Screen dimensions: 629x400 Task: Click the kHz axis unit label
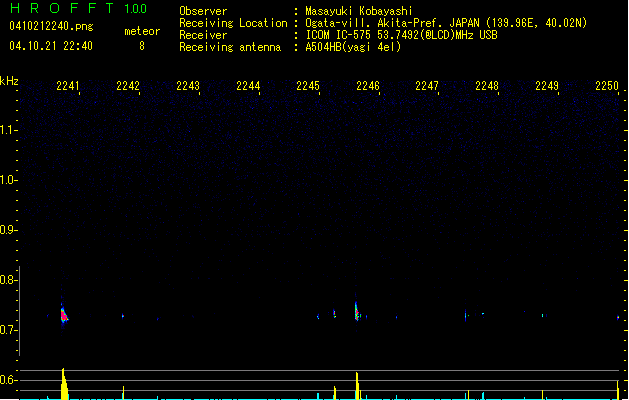pos(9,81)
